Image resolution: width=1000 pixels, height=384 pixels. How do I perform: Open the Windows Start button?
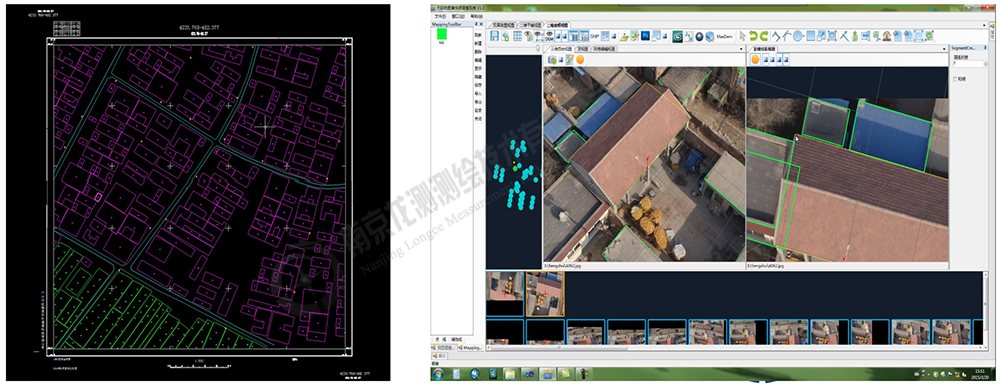click(438, 374)
